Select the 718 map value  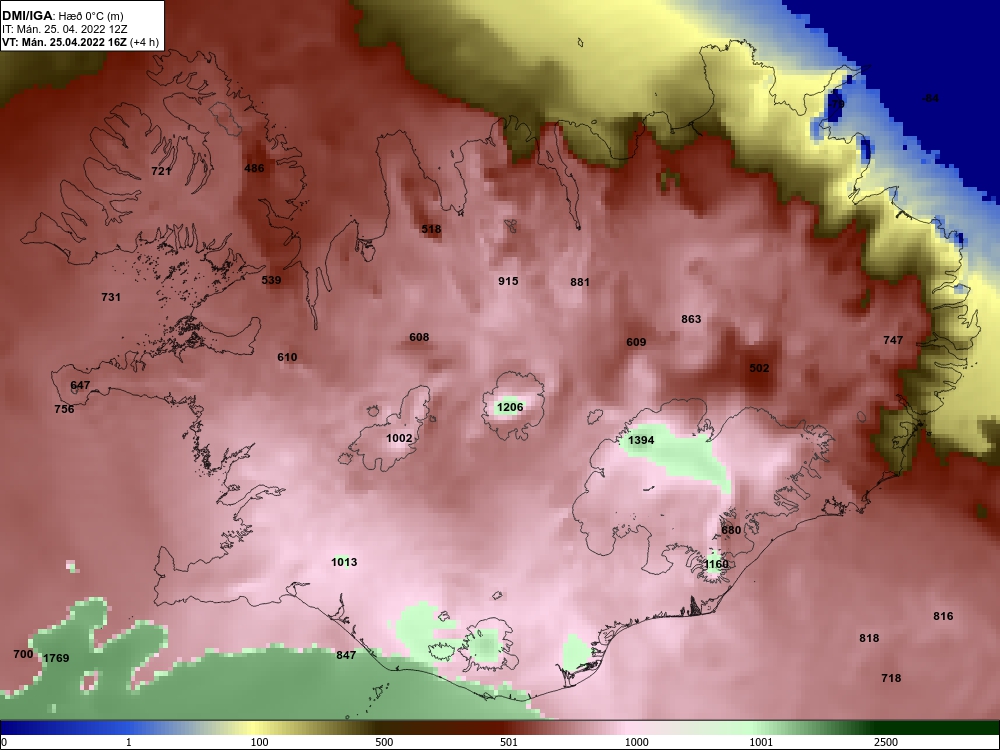pyautogui.click(x=891, y=679)
